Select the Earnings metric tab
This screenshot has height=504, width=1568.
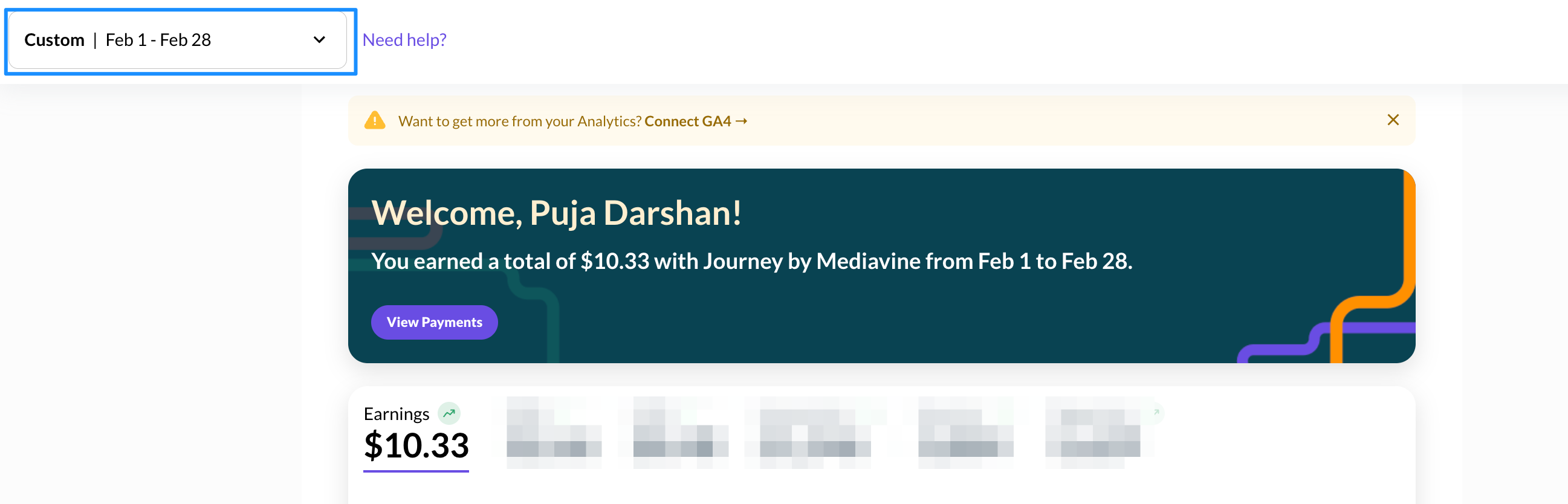pyautogui.click(x=397, y=414)
